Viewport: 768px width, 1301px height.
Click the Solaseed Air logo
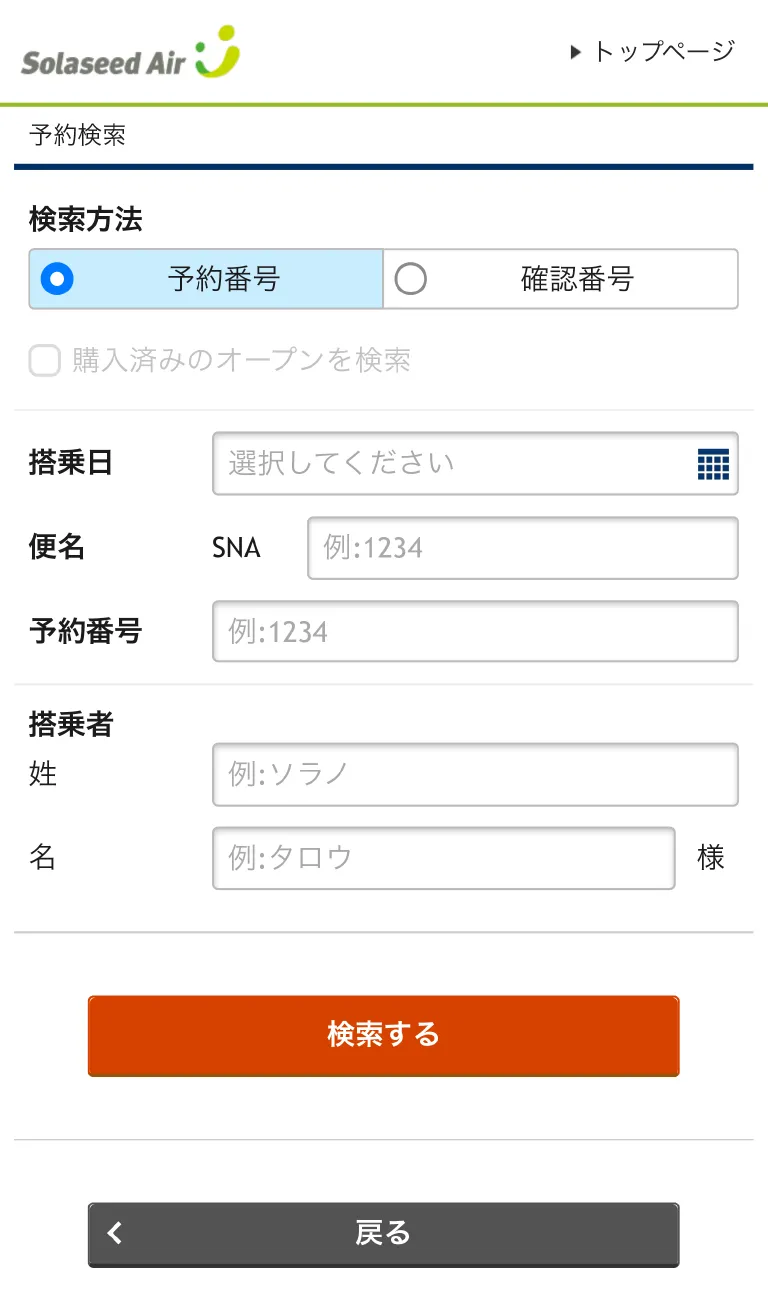click(130, 55)
